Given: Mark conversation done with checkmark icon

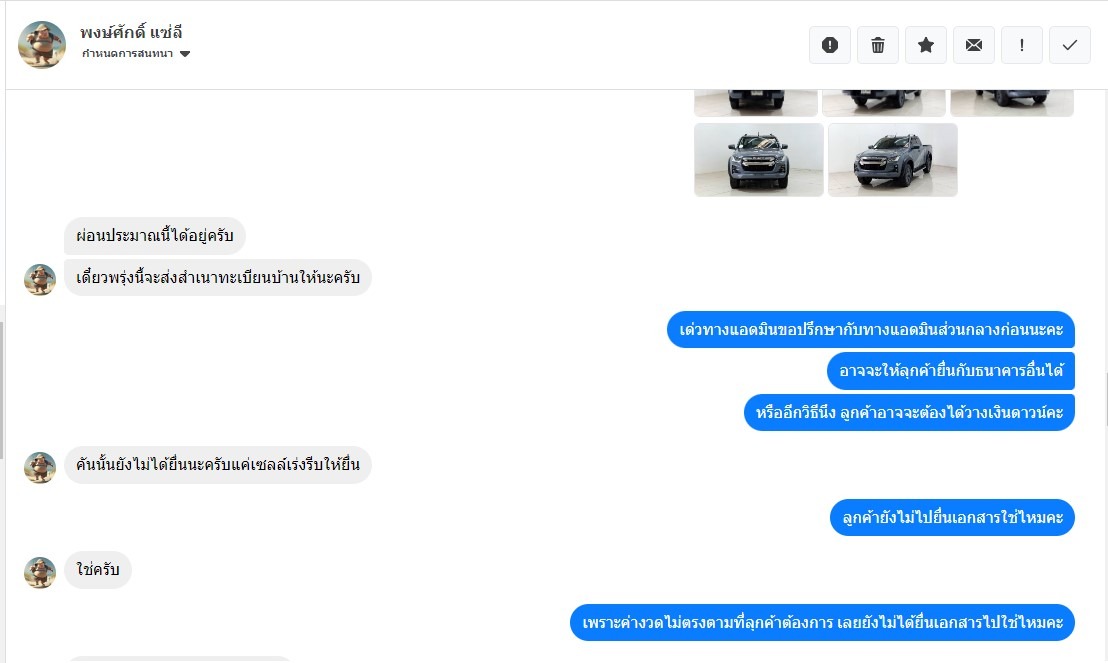Looking at the screenshot, I should click(1070, 45).
